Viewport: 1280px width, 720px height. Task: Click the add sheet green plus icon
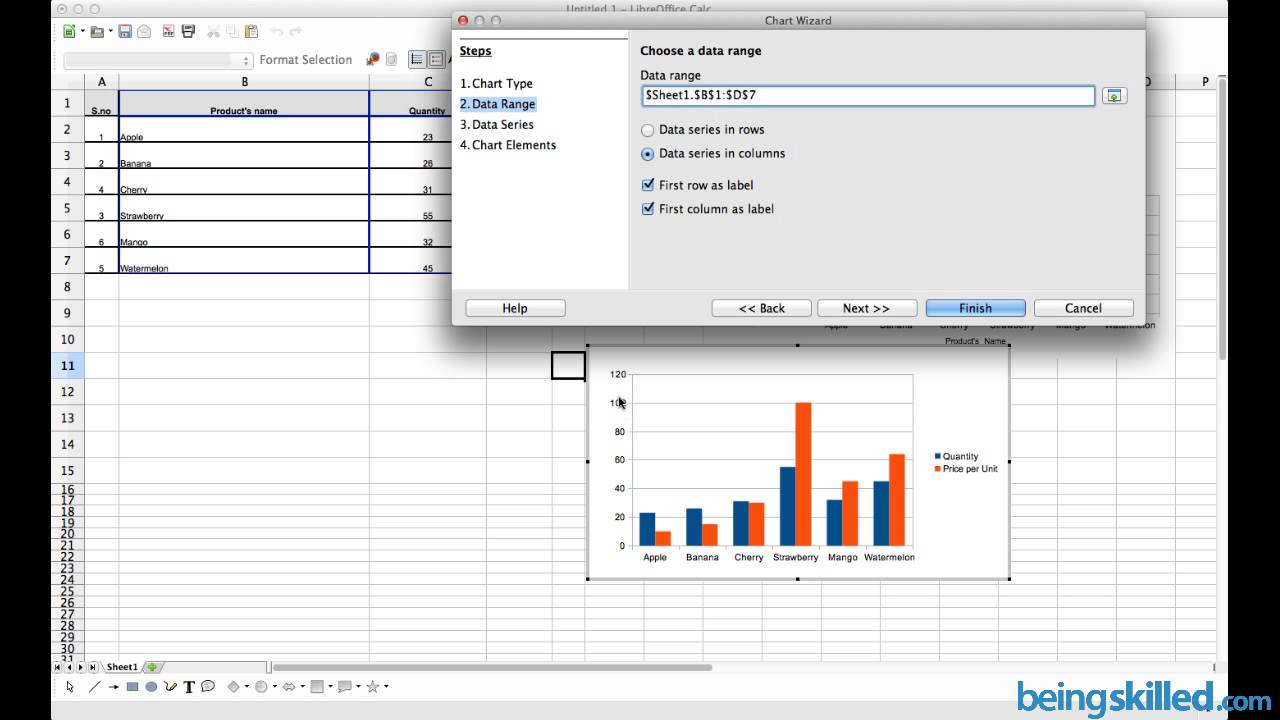pos(152,667)
